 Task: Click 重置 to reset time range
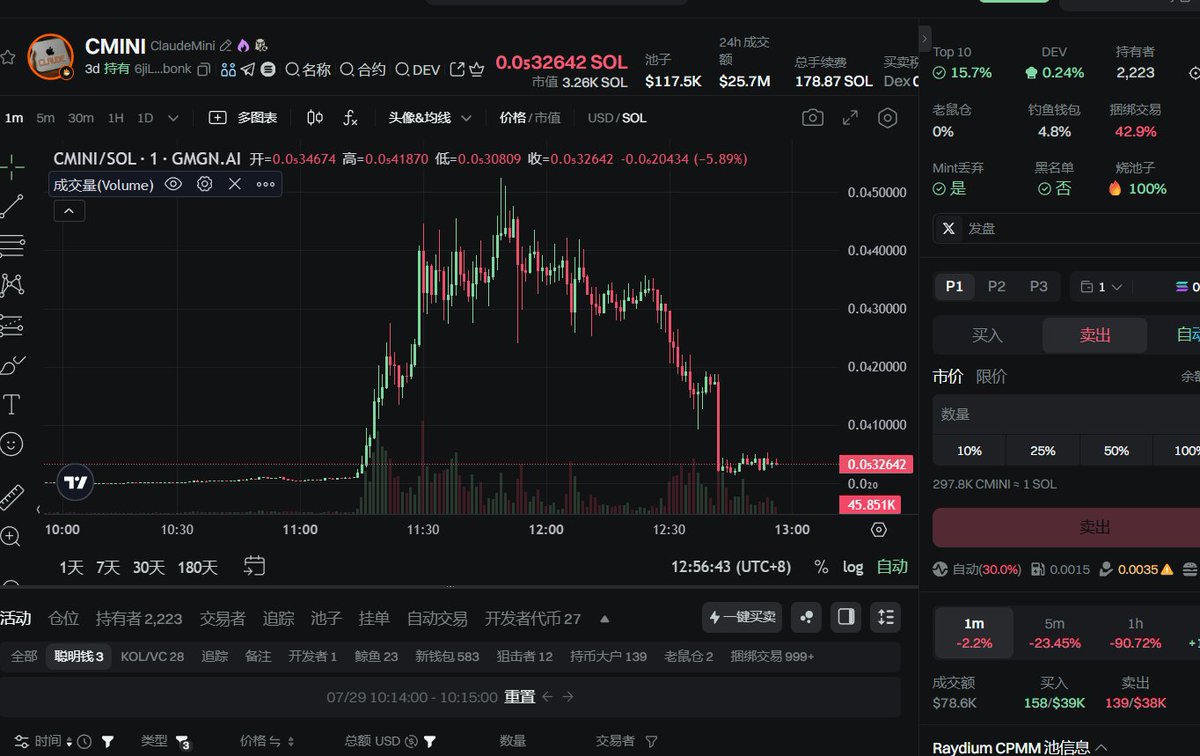(519, 696)
